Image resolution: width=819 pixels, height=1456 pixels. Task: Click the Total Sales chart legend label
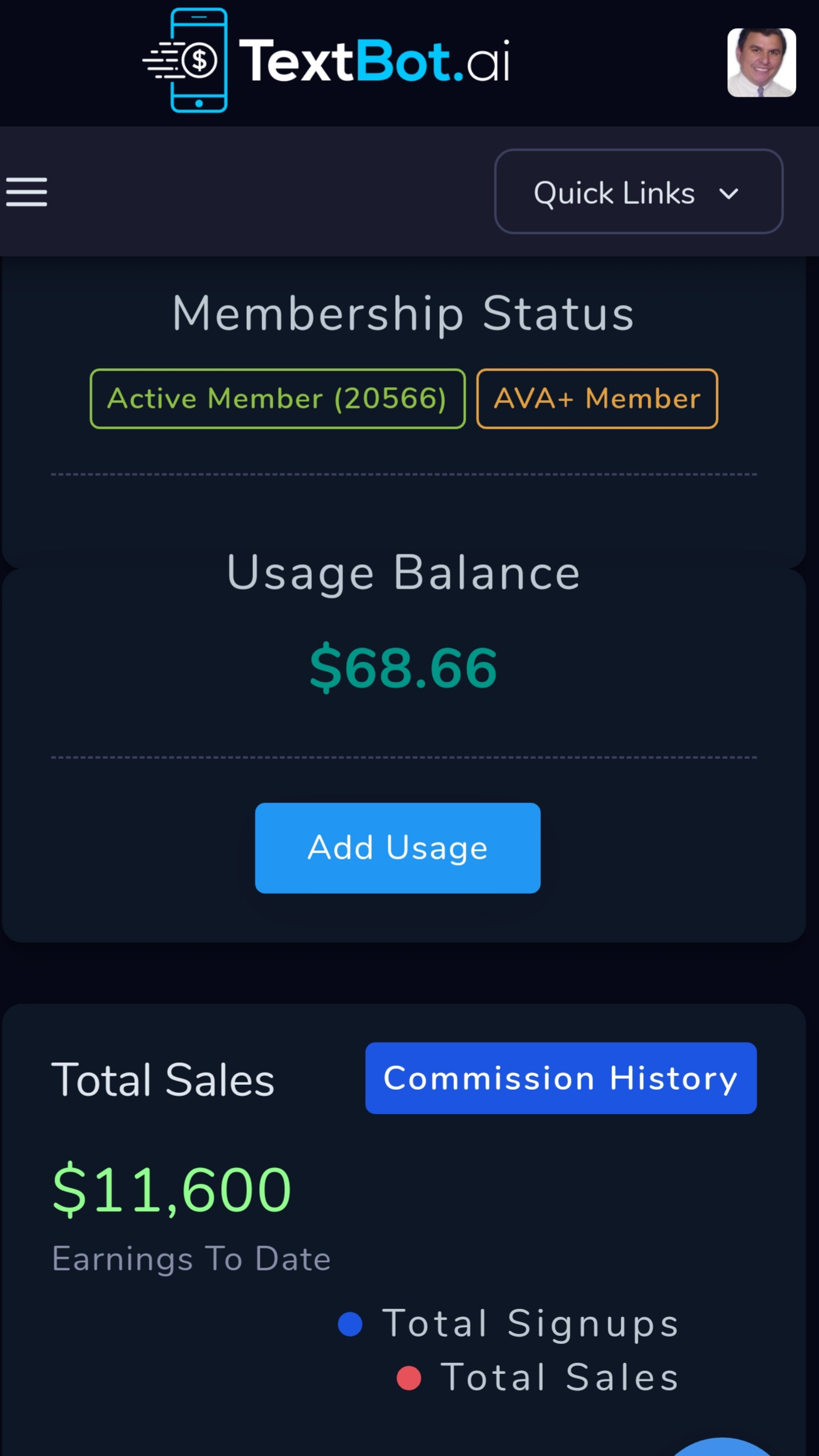pyautogui.click(x=560, y=1378)
